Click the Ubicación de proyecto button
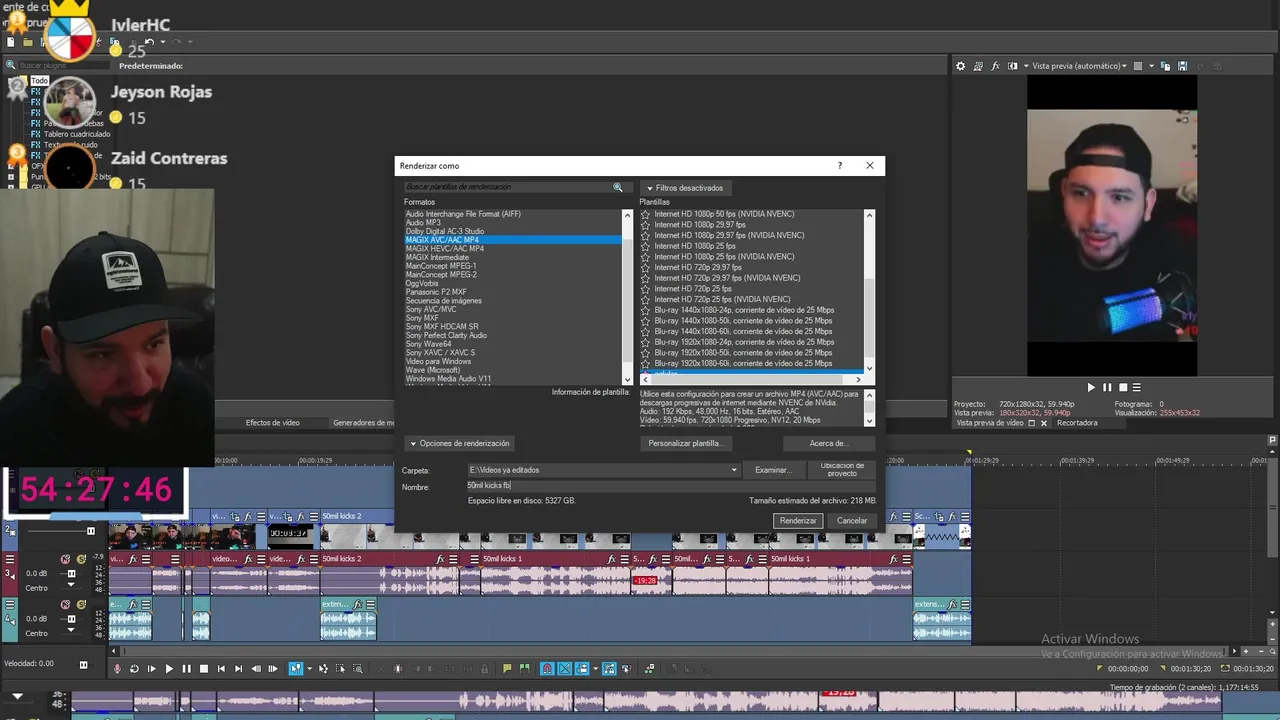Image resolution: width=1280 pixels, height=720 pixels. 842,470
